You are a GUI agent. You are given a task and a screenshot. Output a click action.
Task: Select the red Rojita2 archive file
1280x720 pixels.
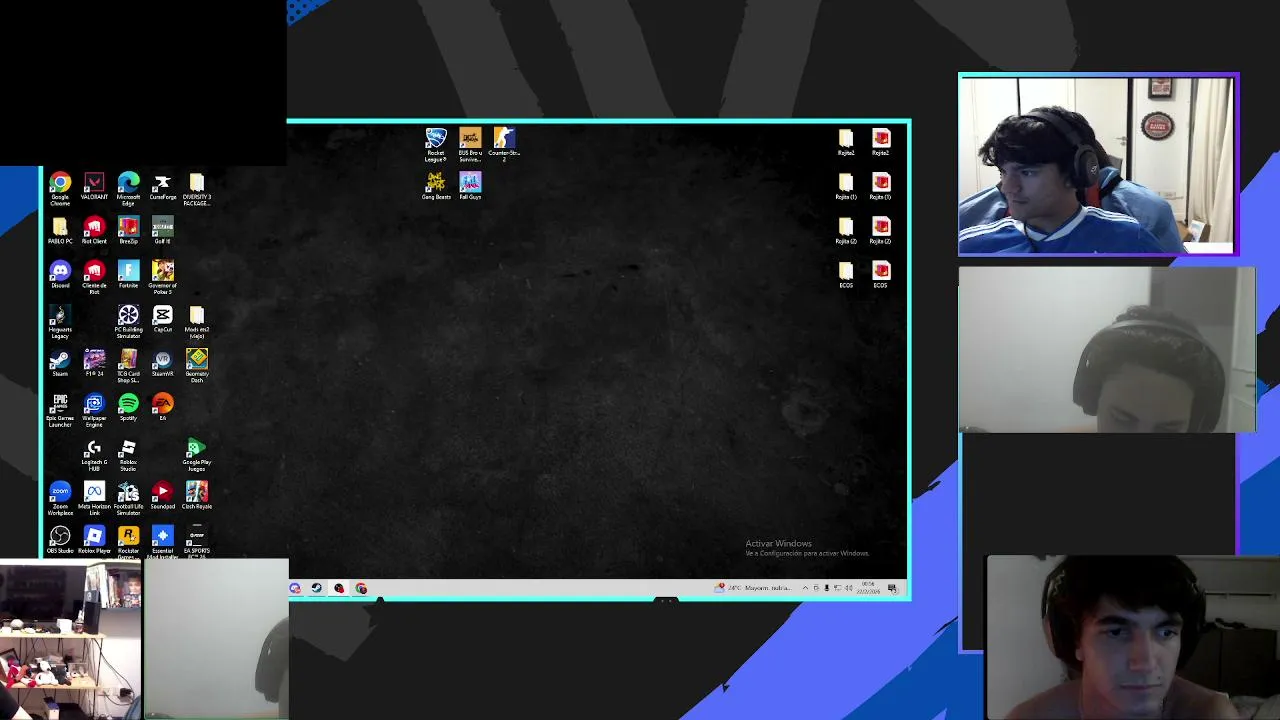coord(880,142)
